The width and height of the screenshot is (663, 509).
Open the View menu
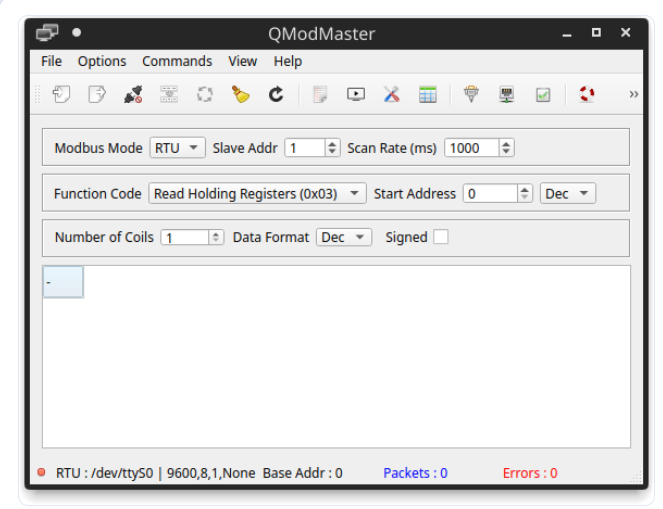243,61
